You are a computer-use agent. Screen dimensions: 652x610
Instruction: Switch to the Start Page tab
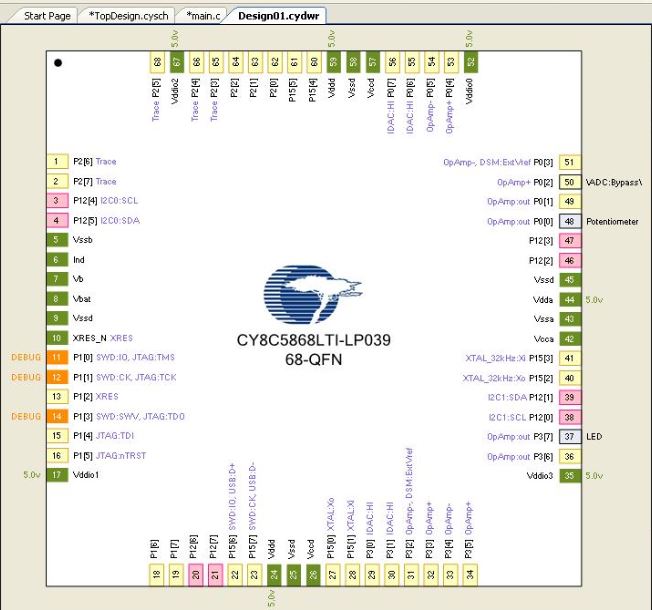[x=47, y=16]
